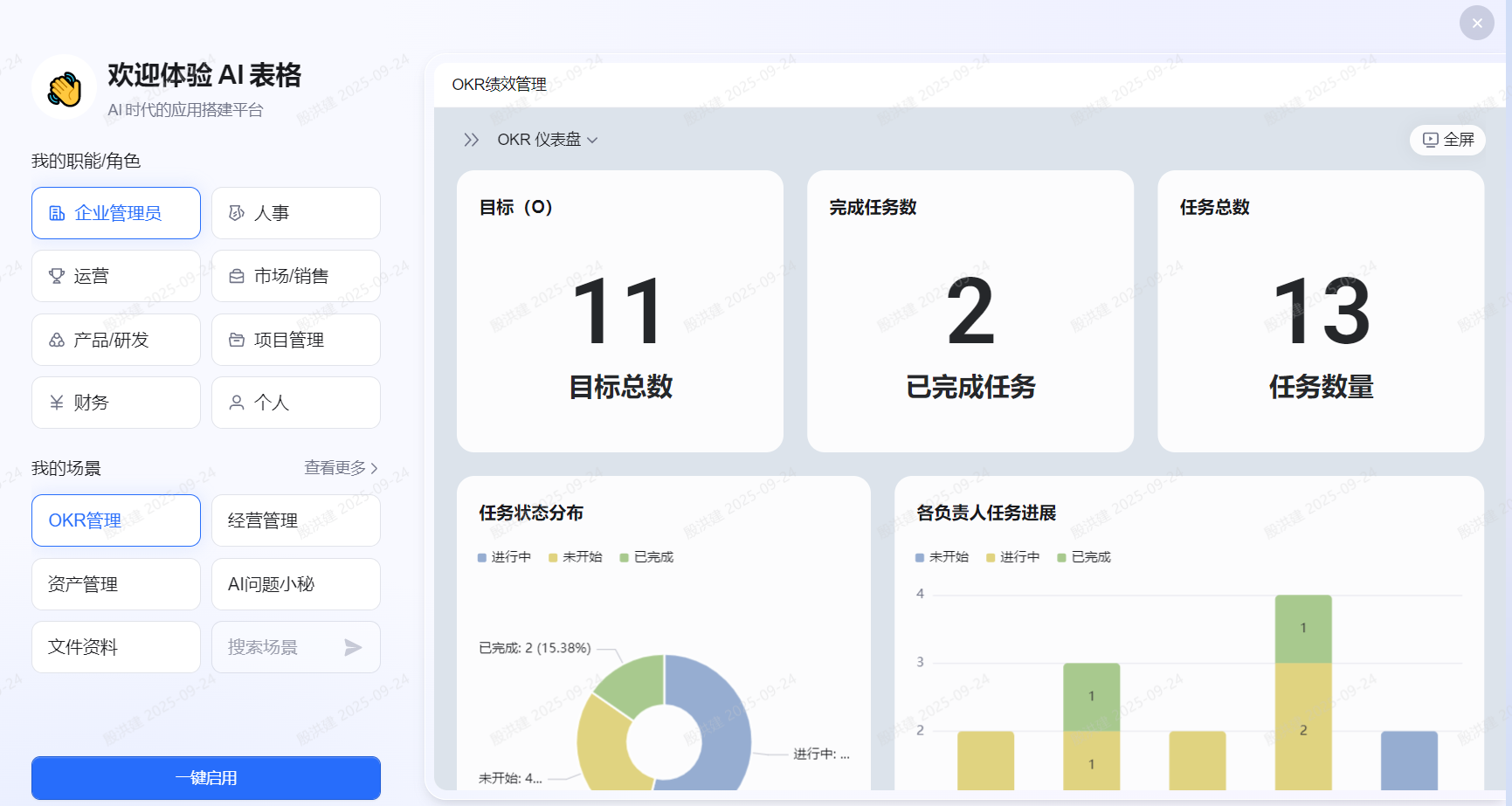Click the trophy icon beside 运营
The image size is (1512, 806).
click(56, 276)
